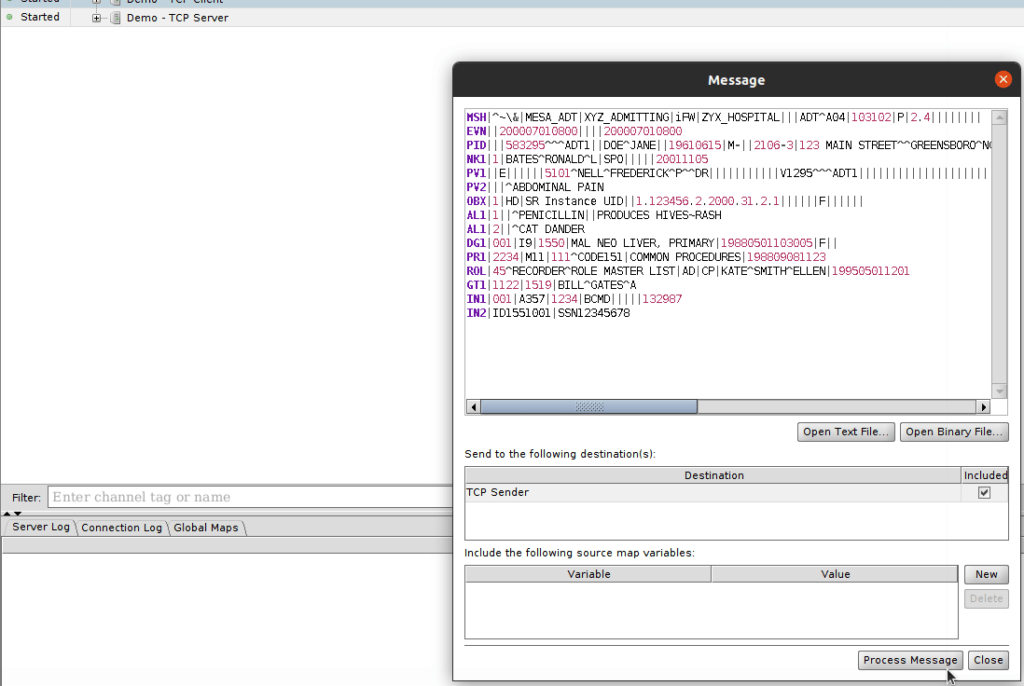The image size is (1024, 686).
Task: Switch to the Global Maps tab
Action: point(206,527)
